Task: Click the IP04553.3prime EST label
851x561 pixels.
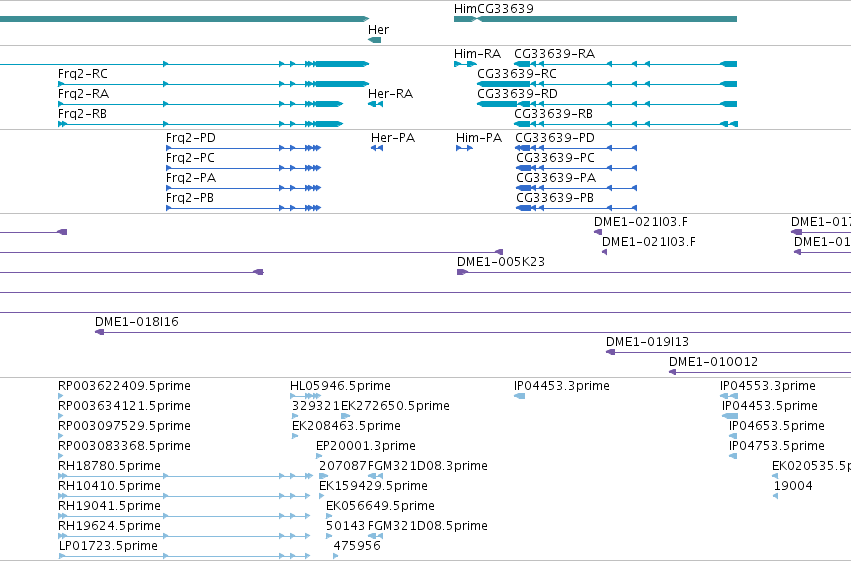Action: click(767, 386)
